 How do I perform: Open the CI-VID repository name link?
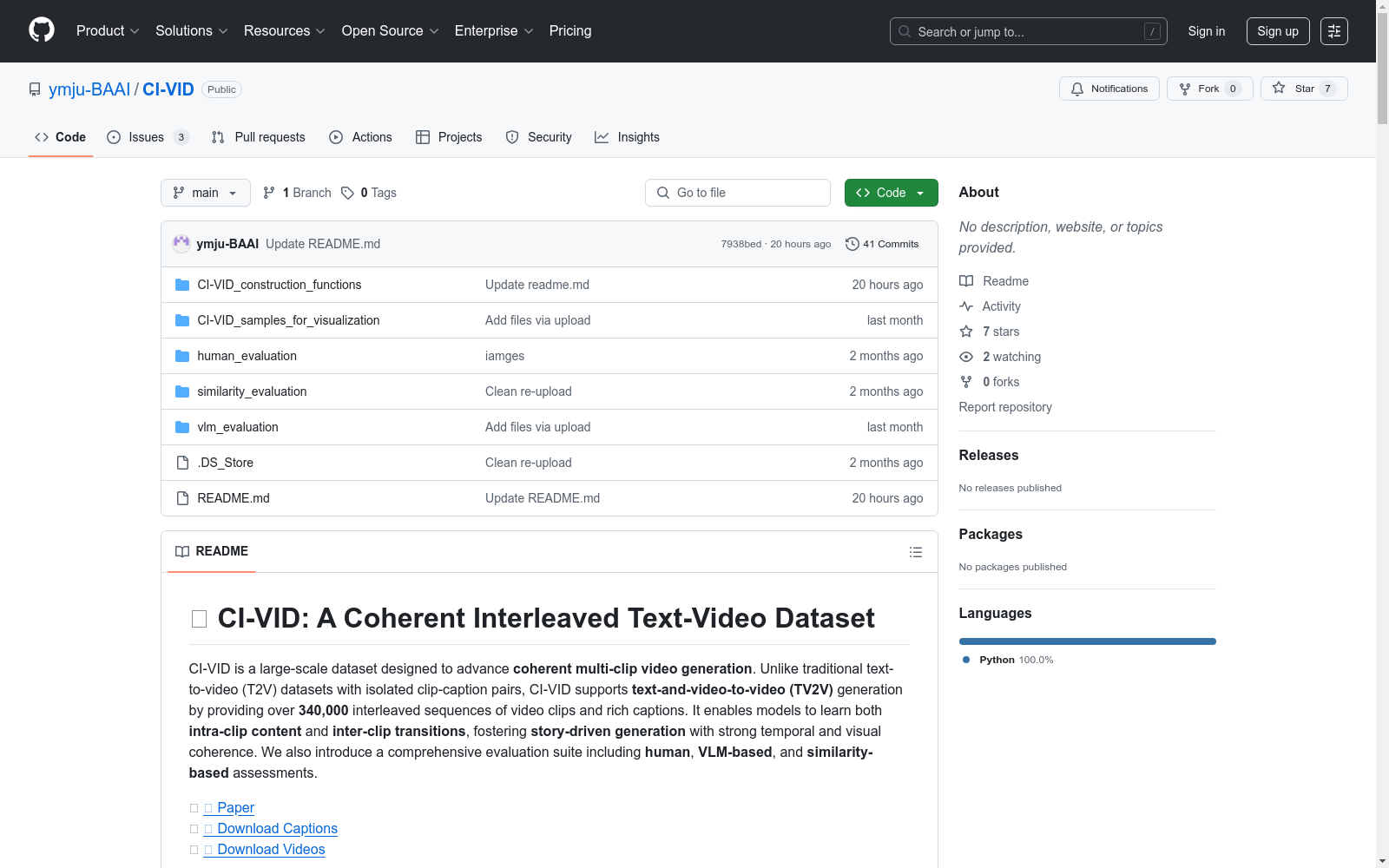168,89
